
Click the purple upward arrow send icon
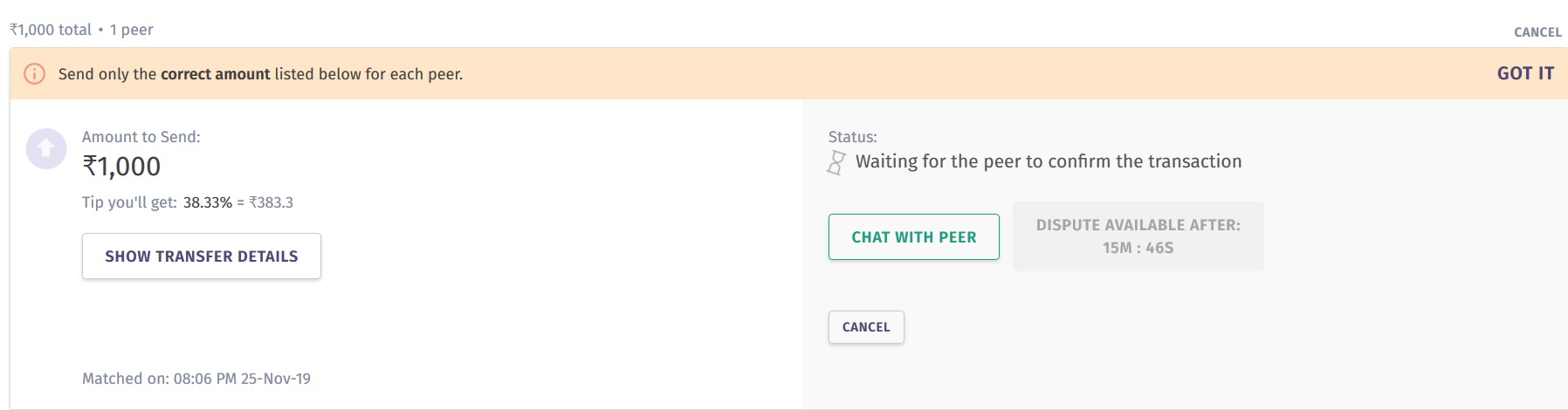click(x=46, y=148)
